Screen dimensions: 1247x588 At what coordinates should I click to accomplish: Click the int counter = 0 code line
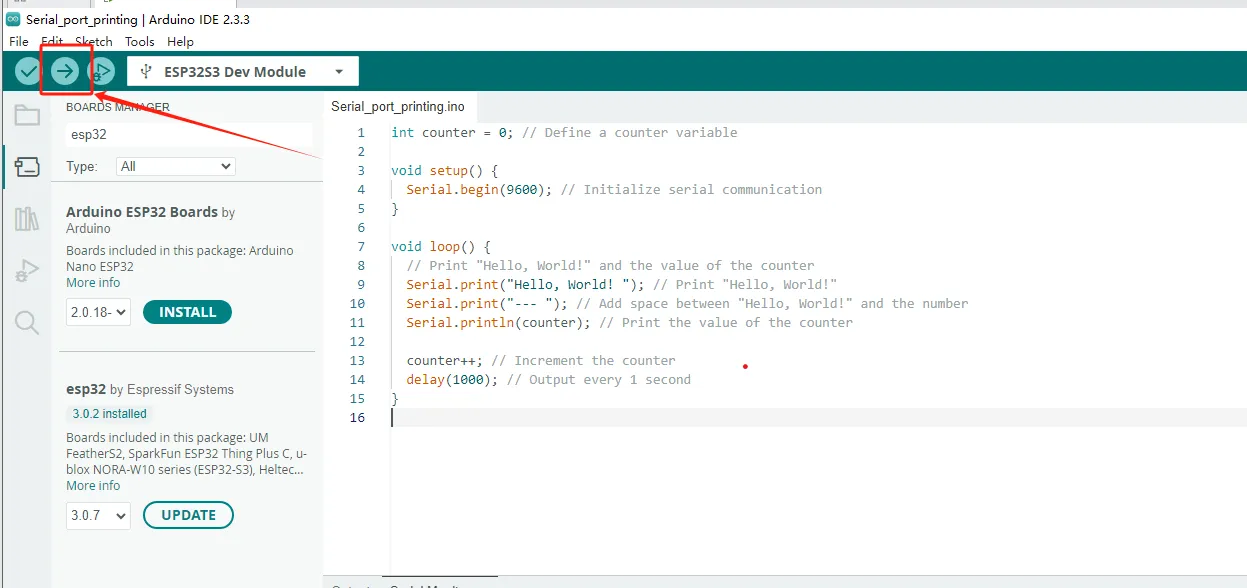pos(564,132)
